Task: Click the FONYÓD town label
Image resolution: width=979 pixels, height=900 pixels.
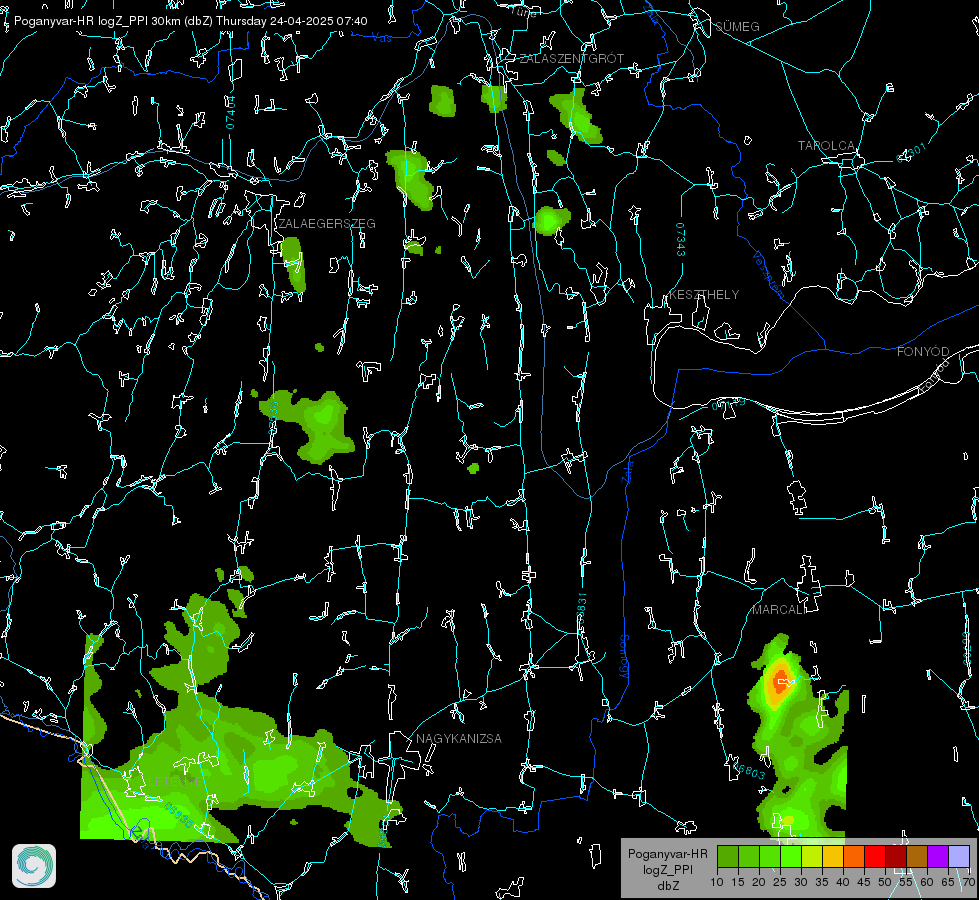Action: 923,352
